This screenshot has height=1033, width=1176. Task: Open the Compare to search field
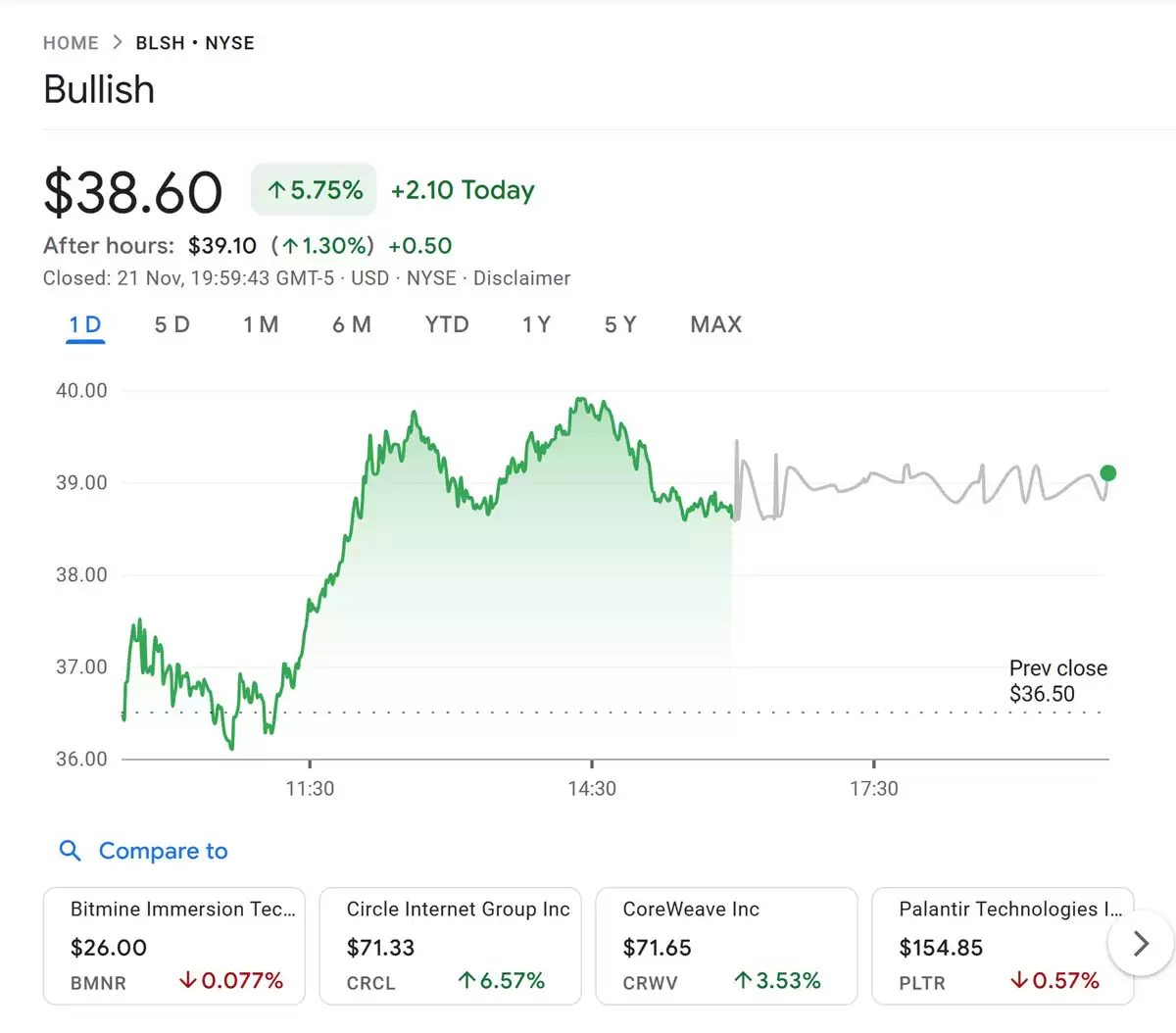coord(163,851)
